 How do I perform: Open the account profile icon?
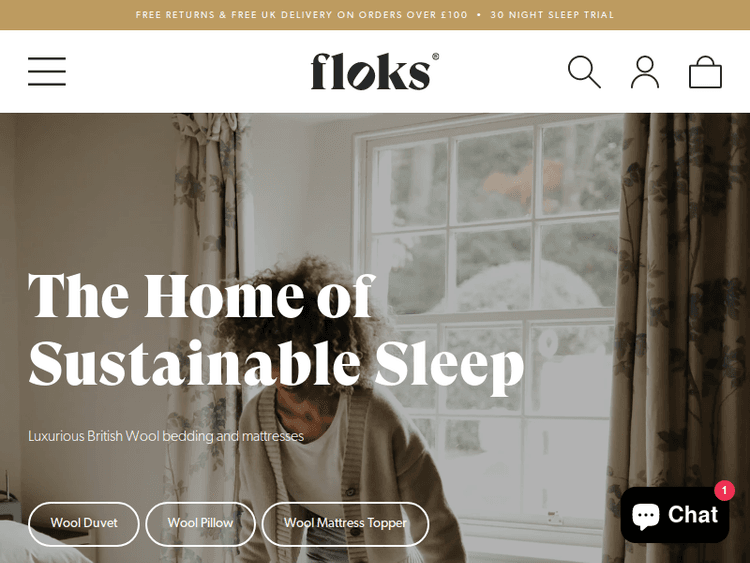(645, 72)
